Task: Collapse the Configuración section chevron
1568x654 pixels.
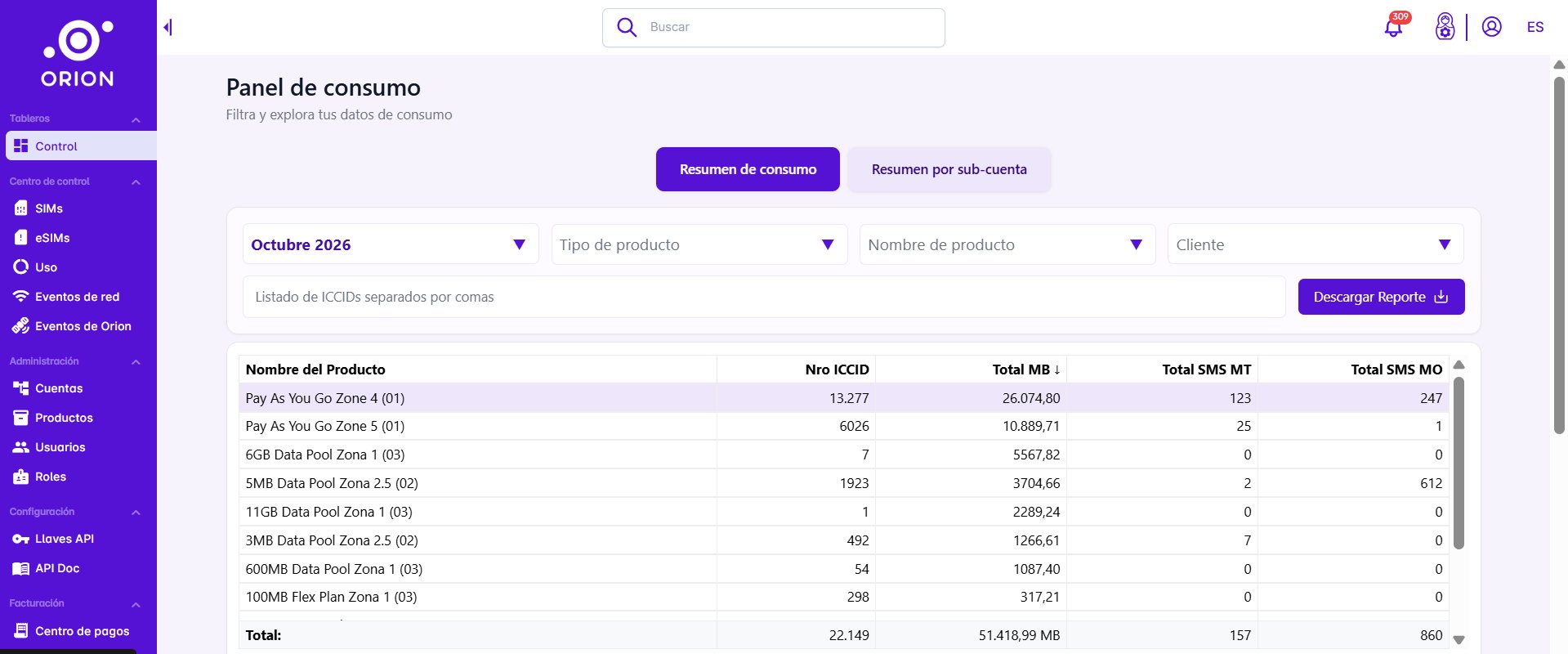Action: [136, 513]
